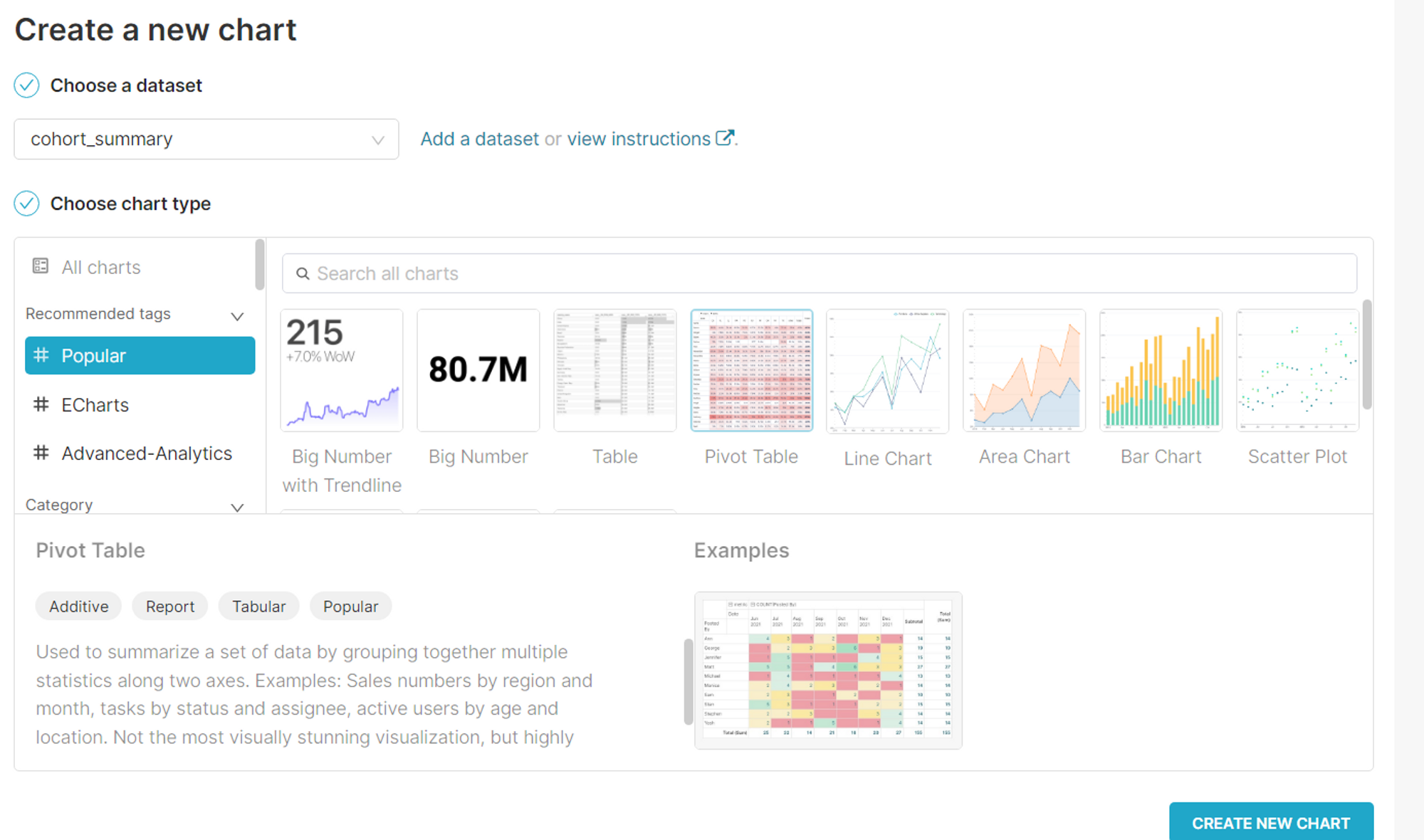This screenshot has height=840, width=1424.
Task: Select the Advanced-Analytics tag
Action: [146, 453]
